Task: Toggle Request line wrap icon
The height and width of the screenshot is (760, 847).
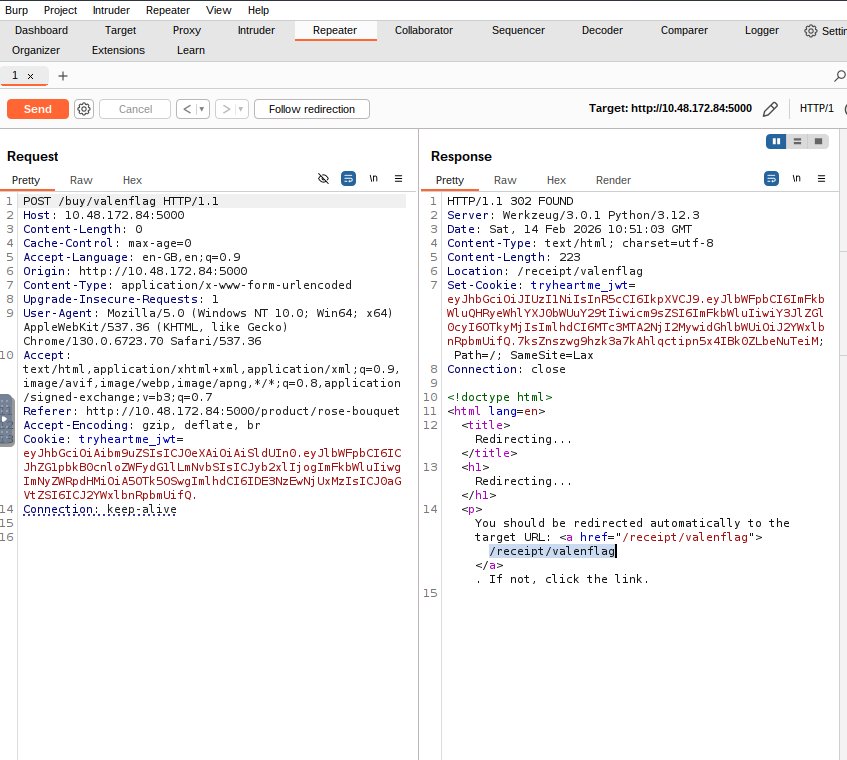Action: point(348,179)
